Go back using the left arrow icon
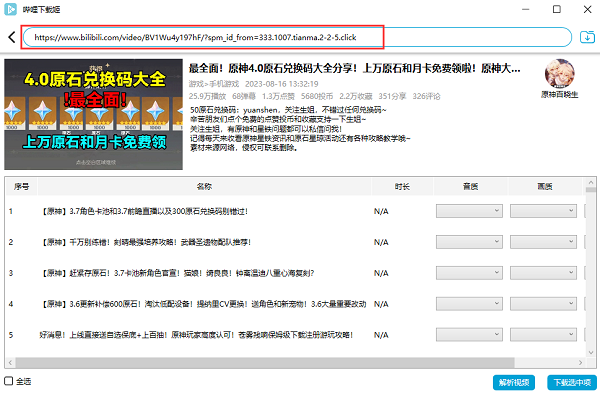This screenshot has height=397, width=600. pos(11,37)
